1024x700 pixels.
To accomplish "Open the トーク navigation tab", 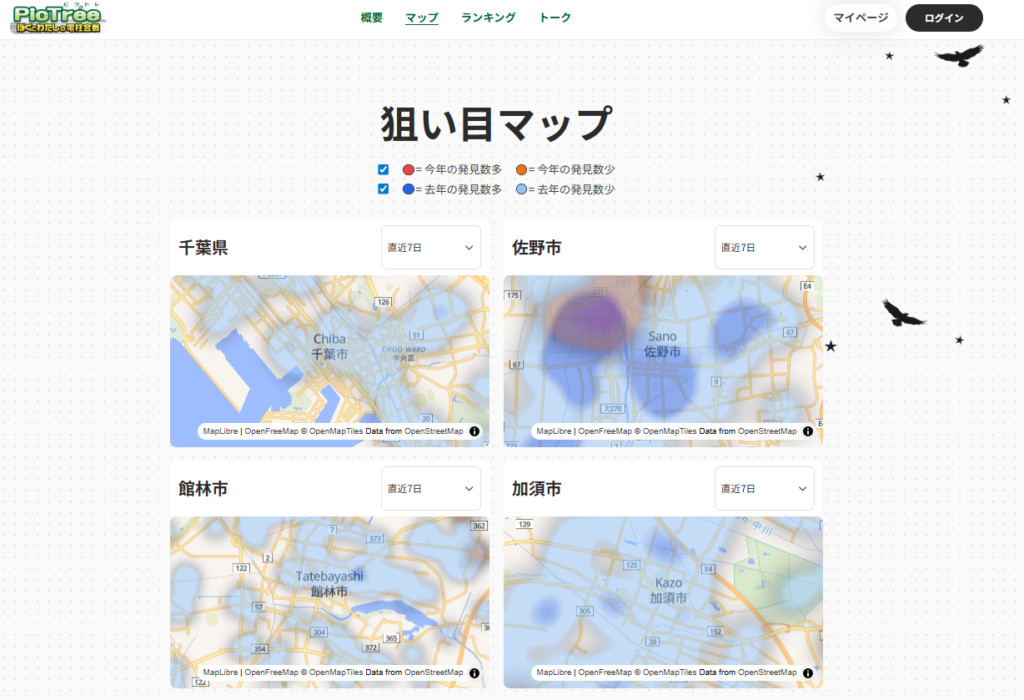I will (555, 18).
